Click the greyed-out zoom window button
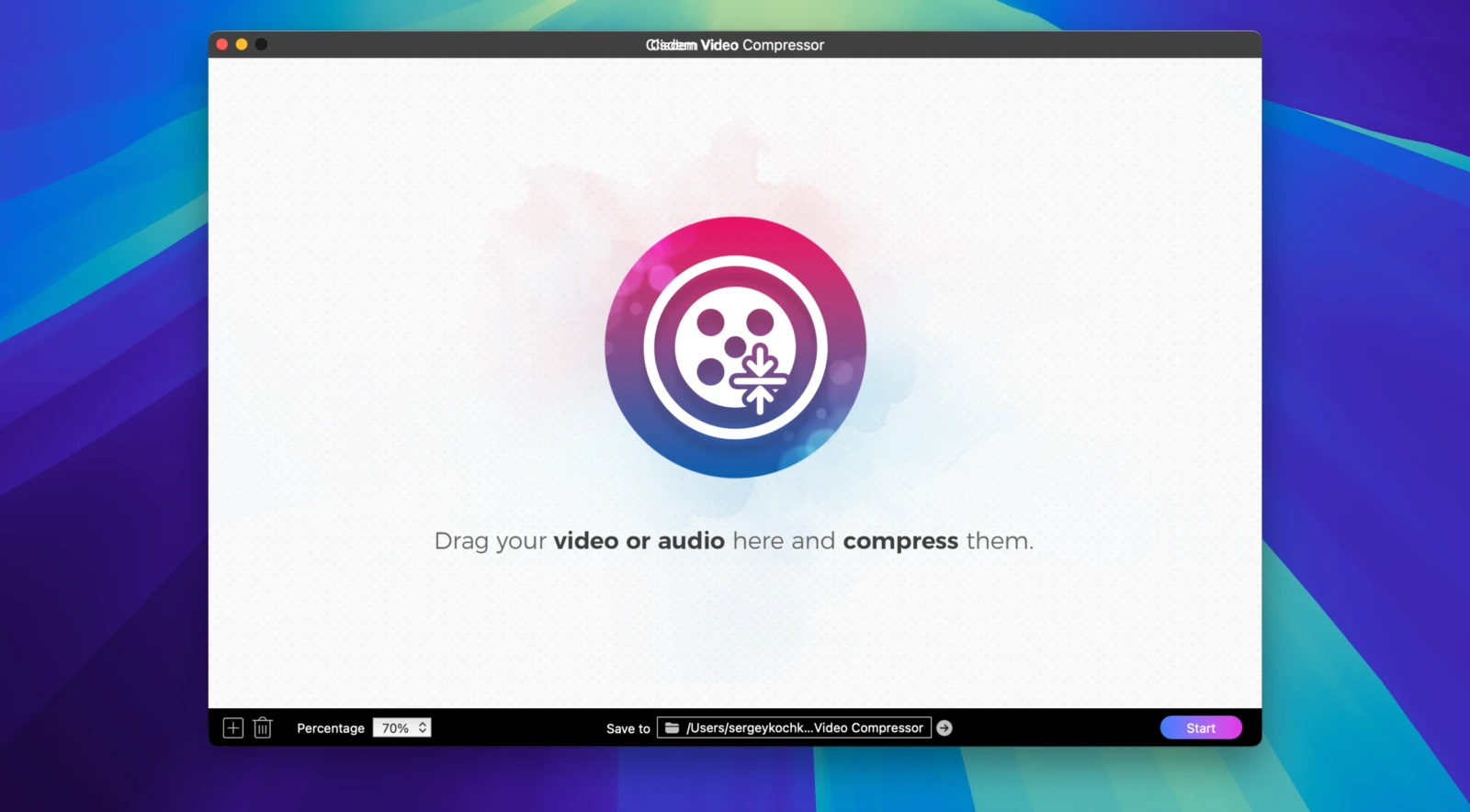 (261, 44)
